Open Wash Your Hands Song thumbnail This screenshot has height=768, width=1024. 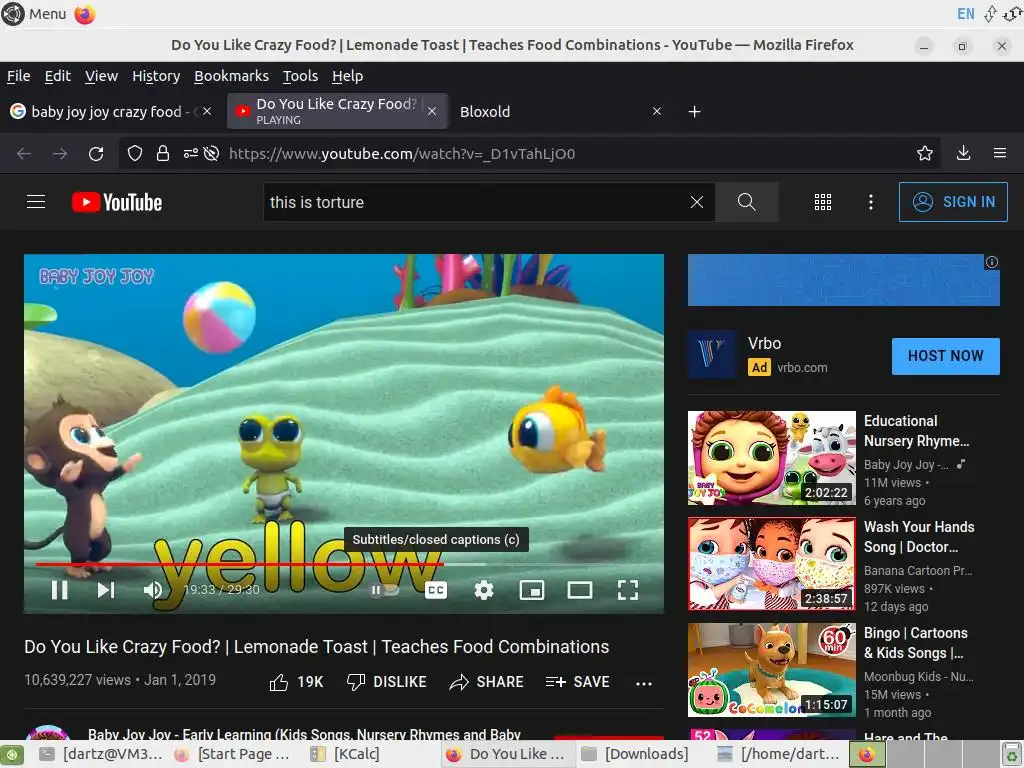(771, 564)
